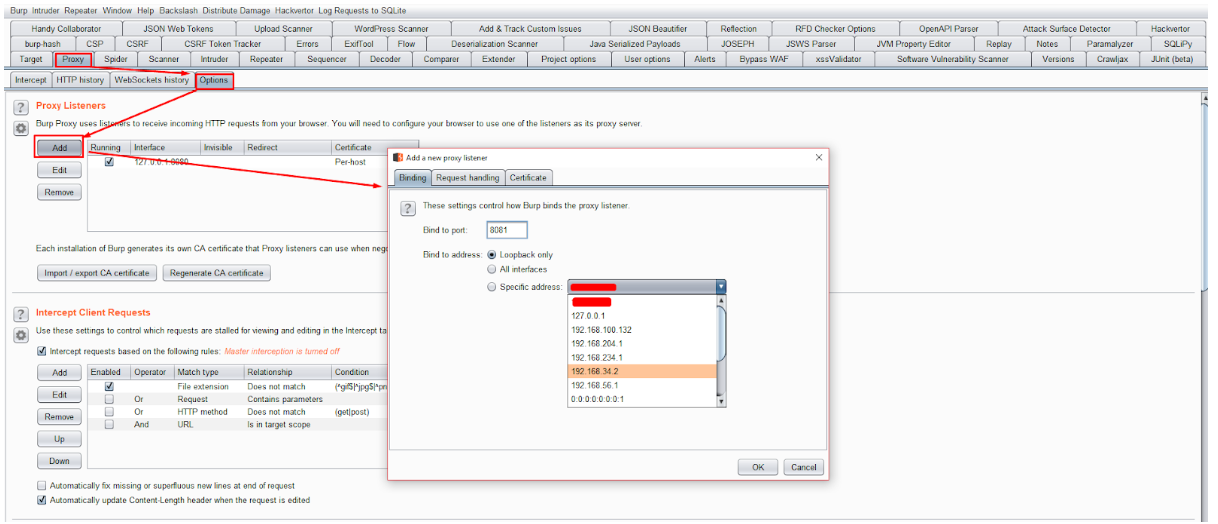
Task: Toggle Intercept requests based on following rules
Action: [x=41, y=351]
